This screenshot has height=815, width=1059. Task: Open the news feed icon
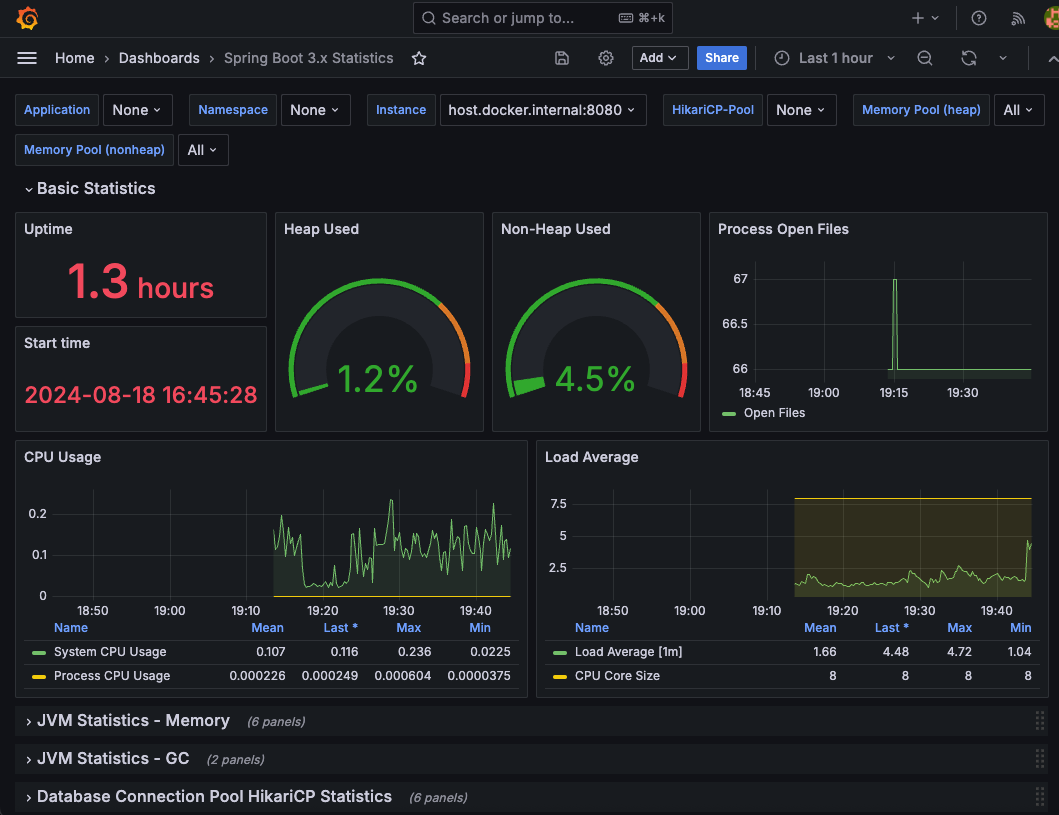tap(1018, 18)
